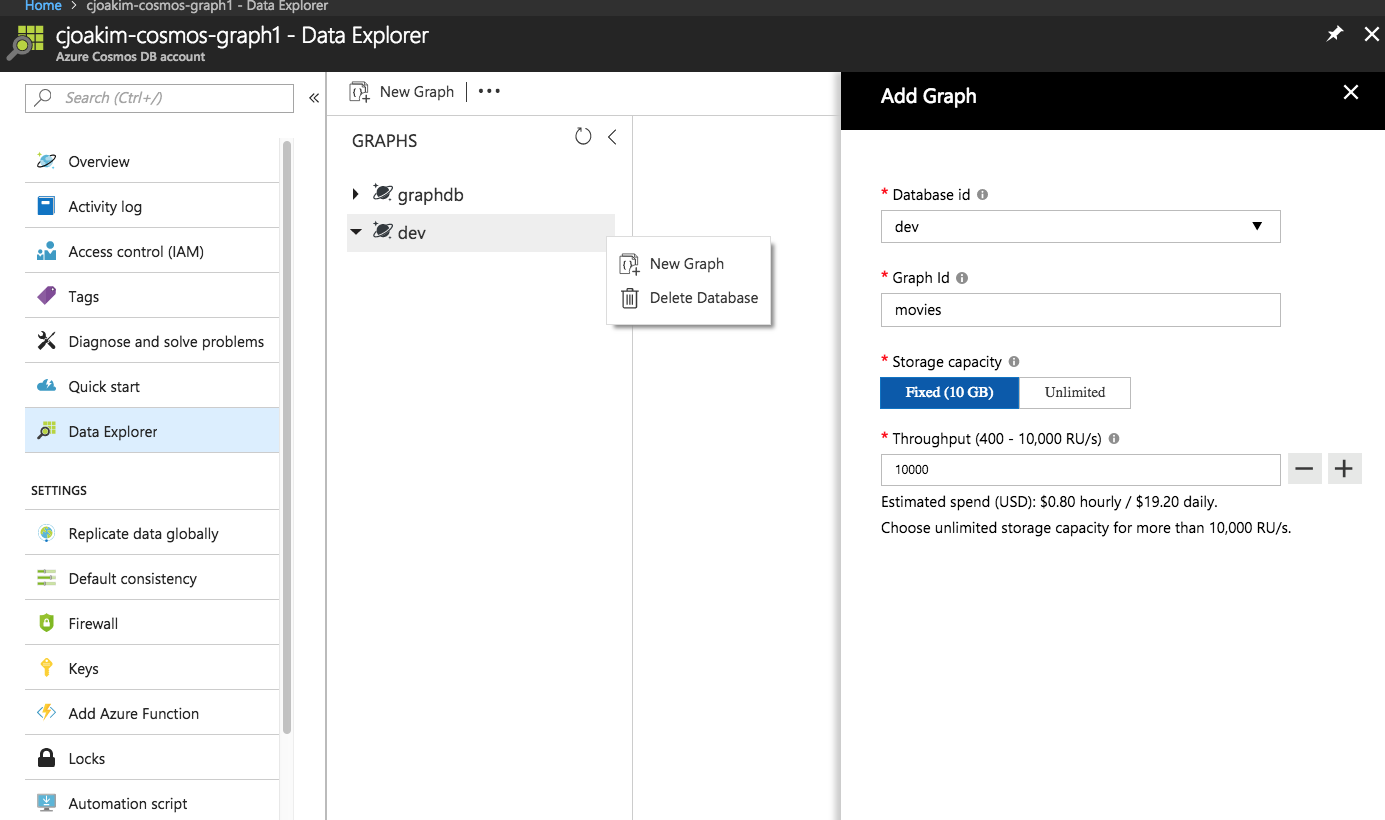Select dev in the graphs tree
The width and height of the screenshot is (1385, 820).
[x=412, y=233]
